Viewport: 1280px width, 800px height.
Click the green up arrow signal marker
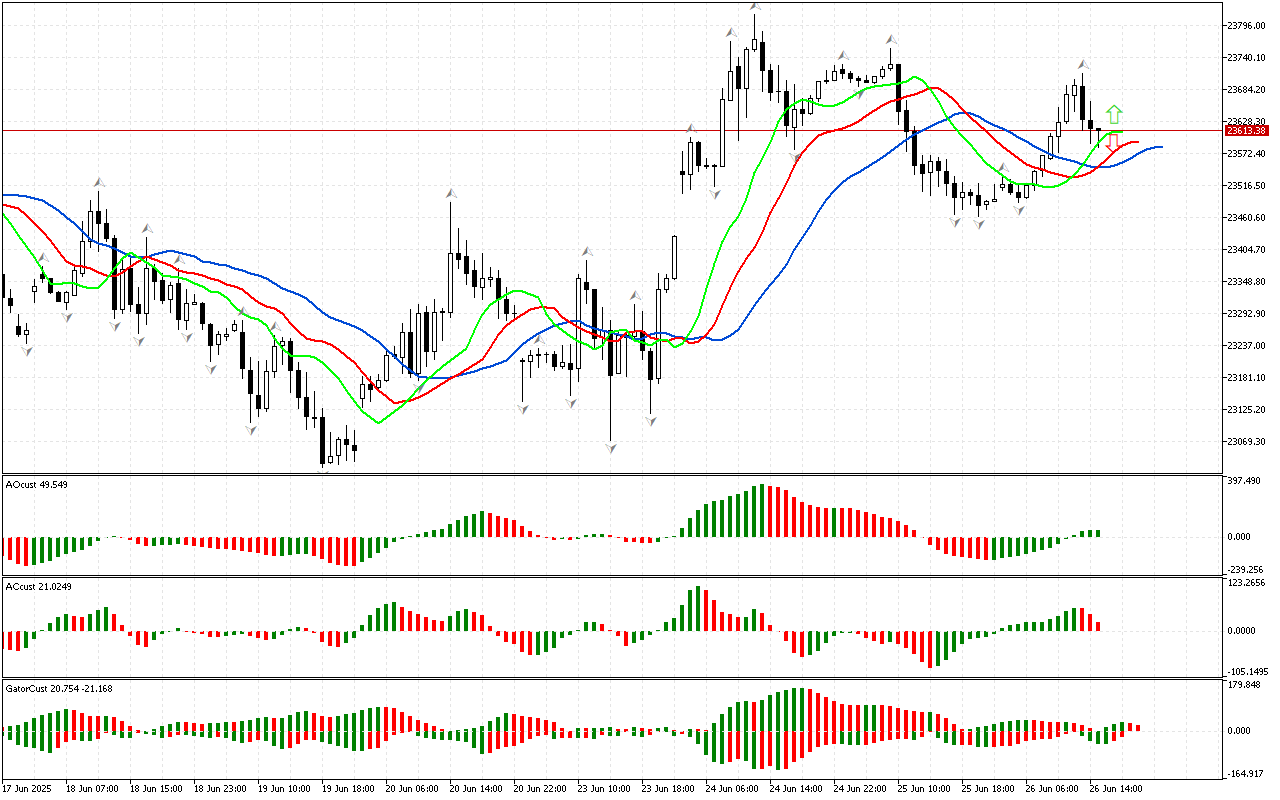1114,113
